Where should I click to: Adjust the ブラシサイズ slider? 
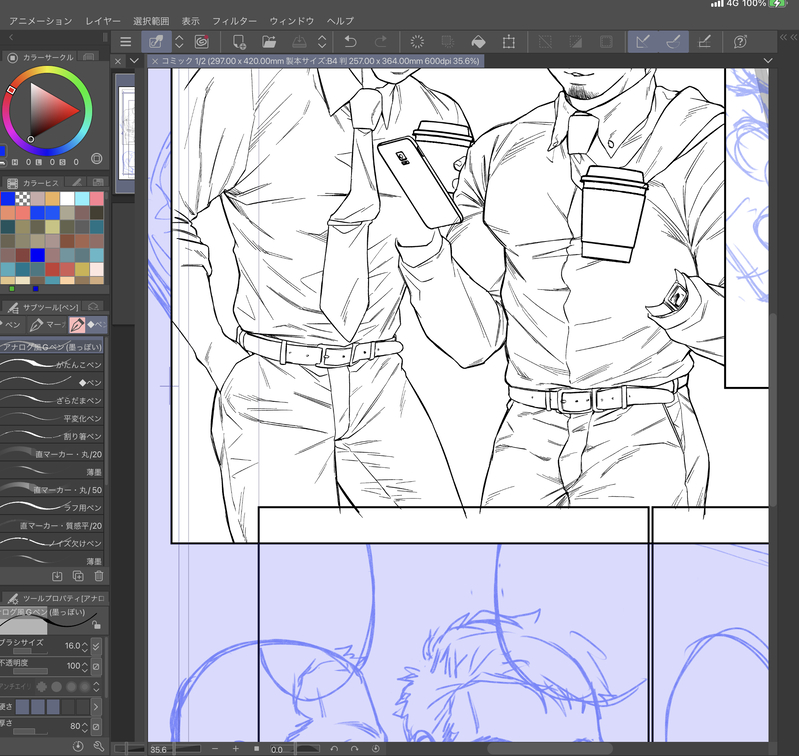click(31, 651)
